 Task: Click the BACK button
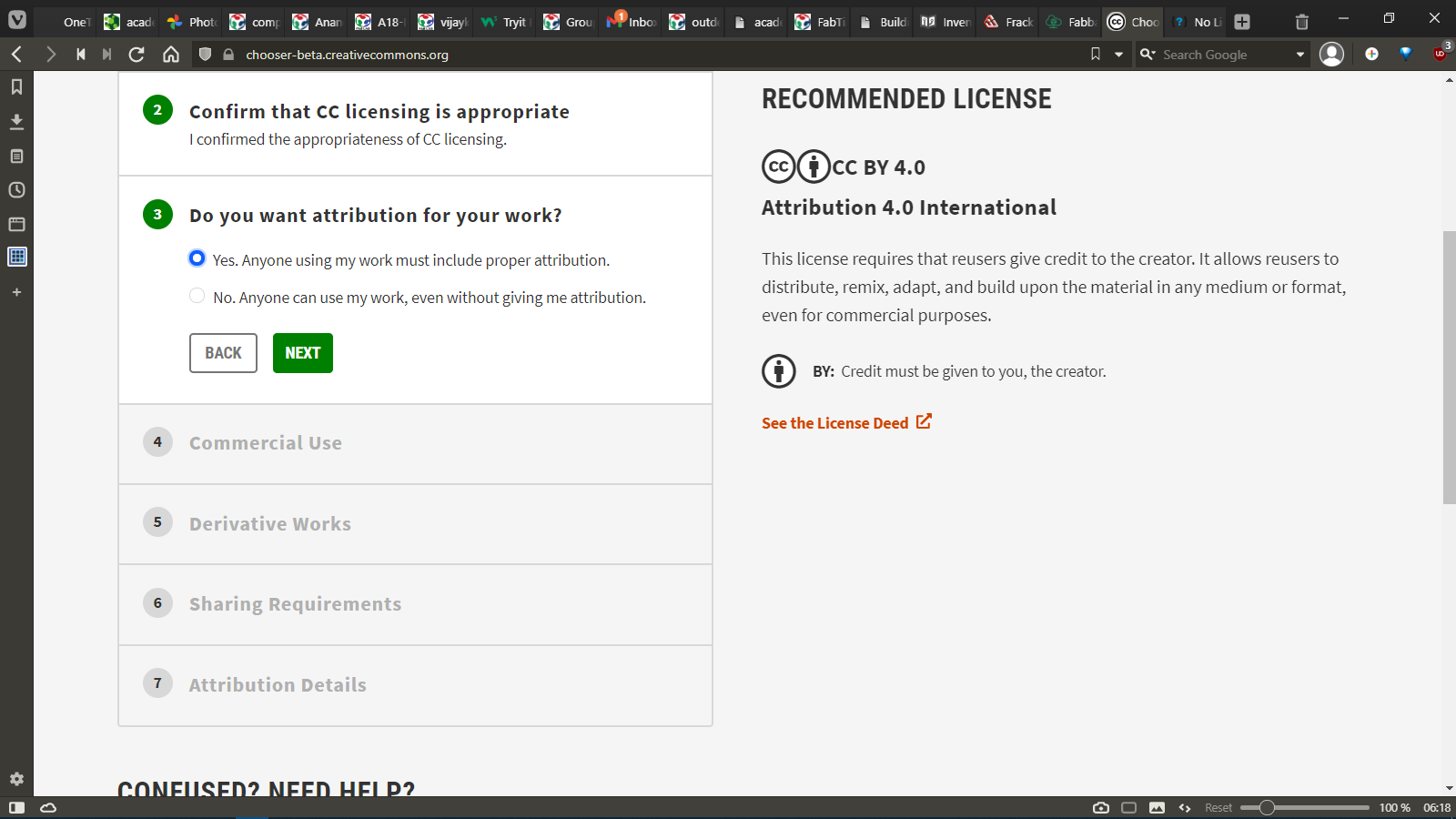(x=223, y=353)
